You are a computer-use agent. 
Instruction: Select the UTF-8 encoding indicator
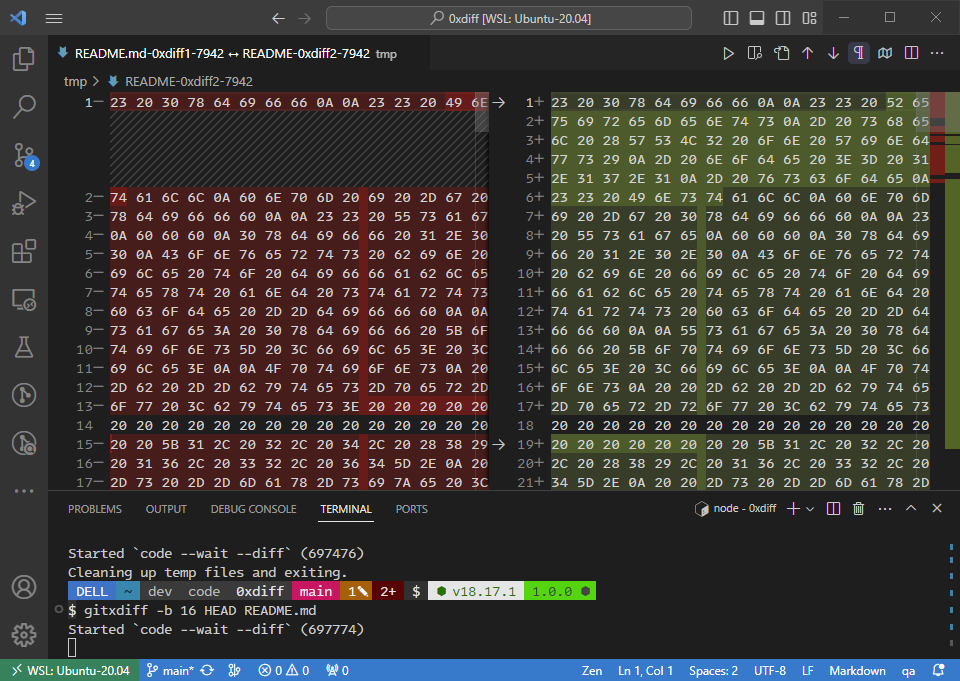pyautogui.click(x=770, y=671)
